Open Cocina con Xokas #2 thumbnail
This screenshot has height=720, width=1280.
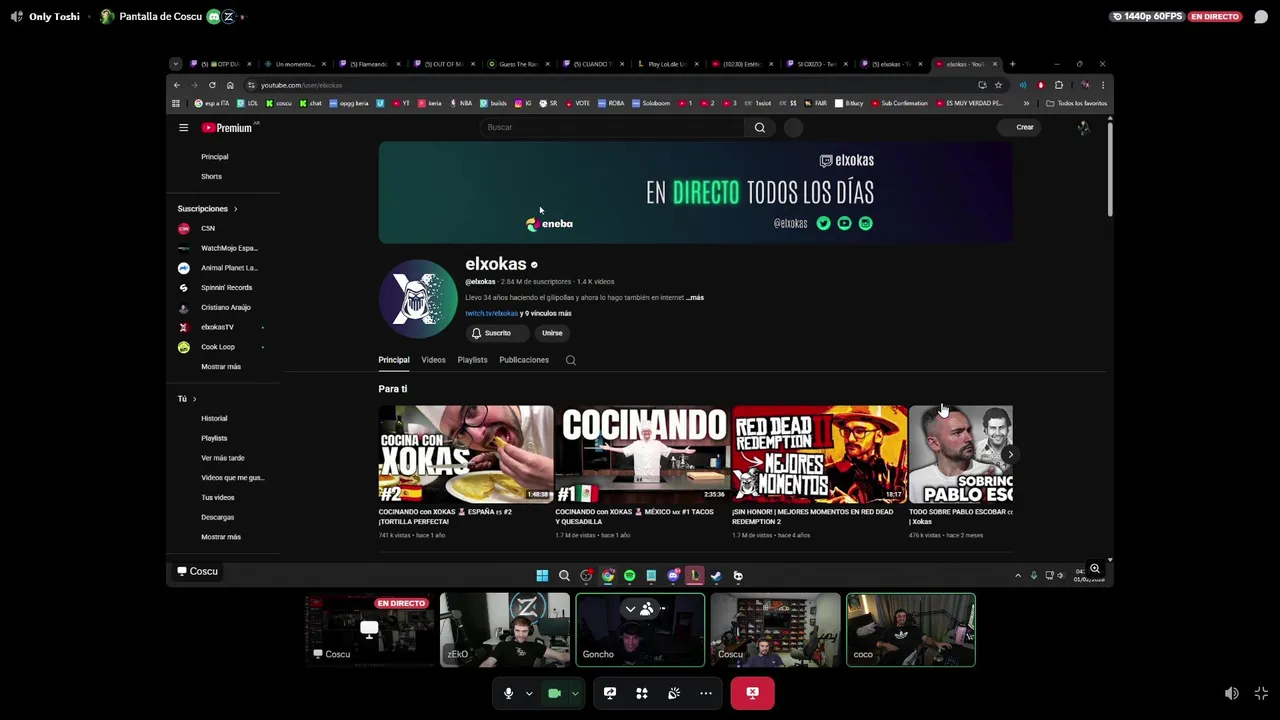click(466, 454)
